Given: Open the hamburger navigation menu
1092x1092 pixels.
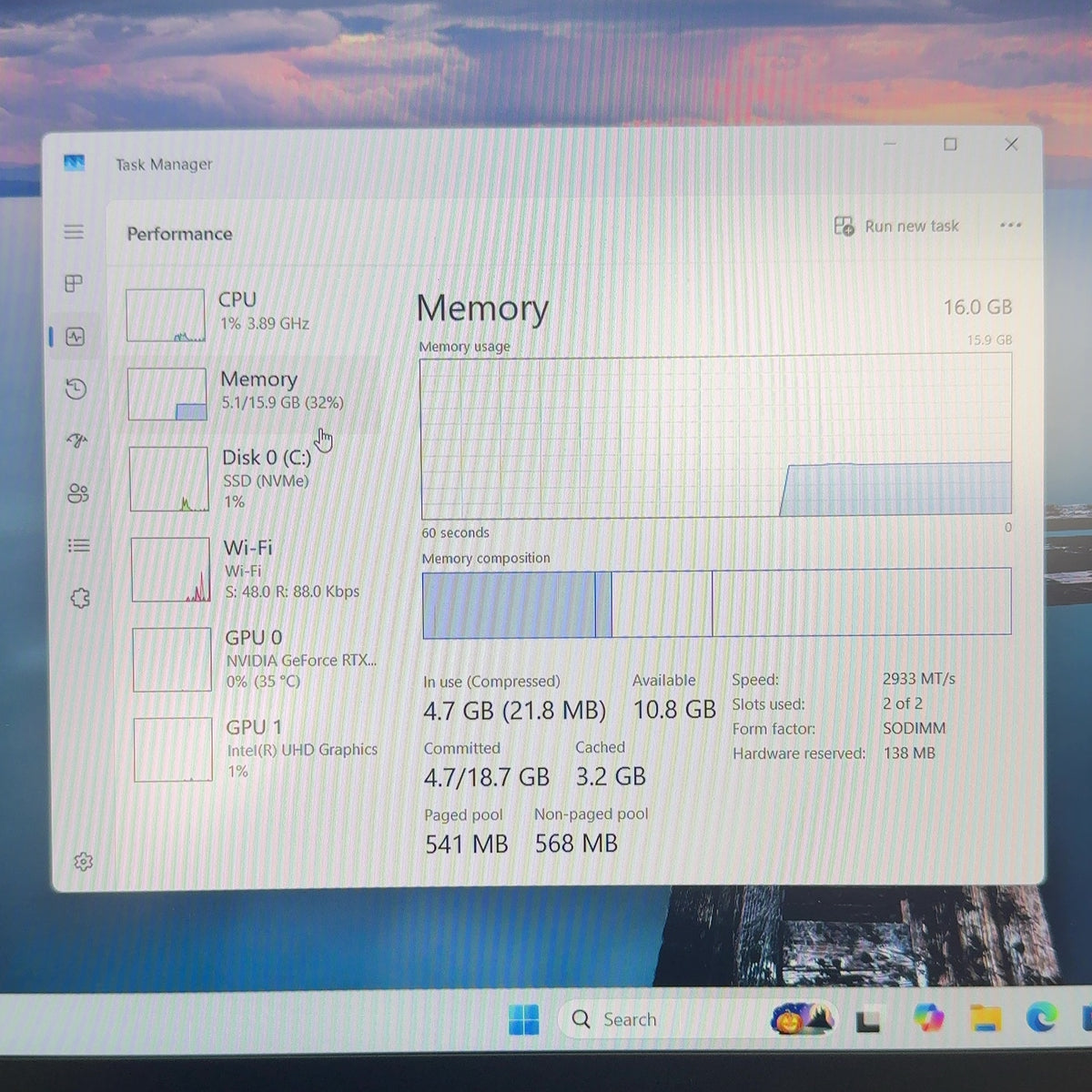Looking at the screenshot, I should (74, 232).
